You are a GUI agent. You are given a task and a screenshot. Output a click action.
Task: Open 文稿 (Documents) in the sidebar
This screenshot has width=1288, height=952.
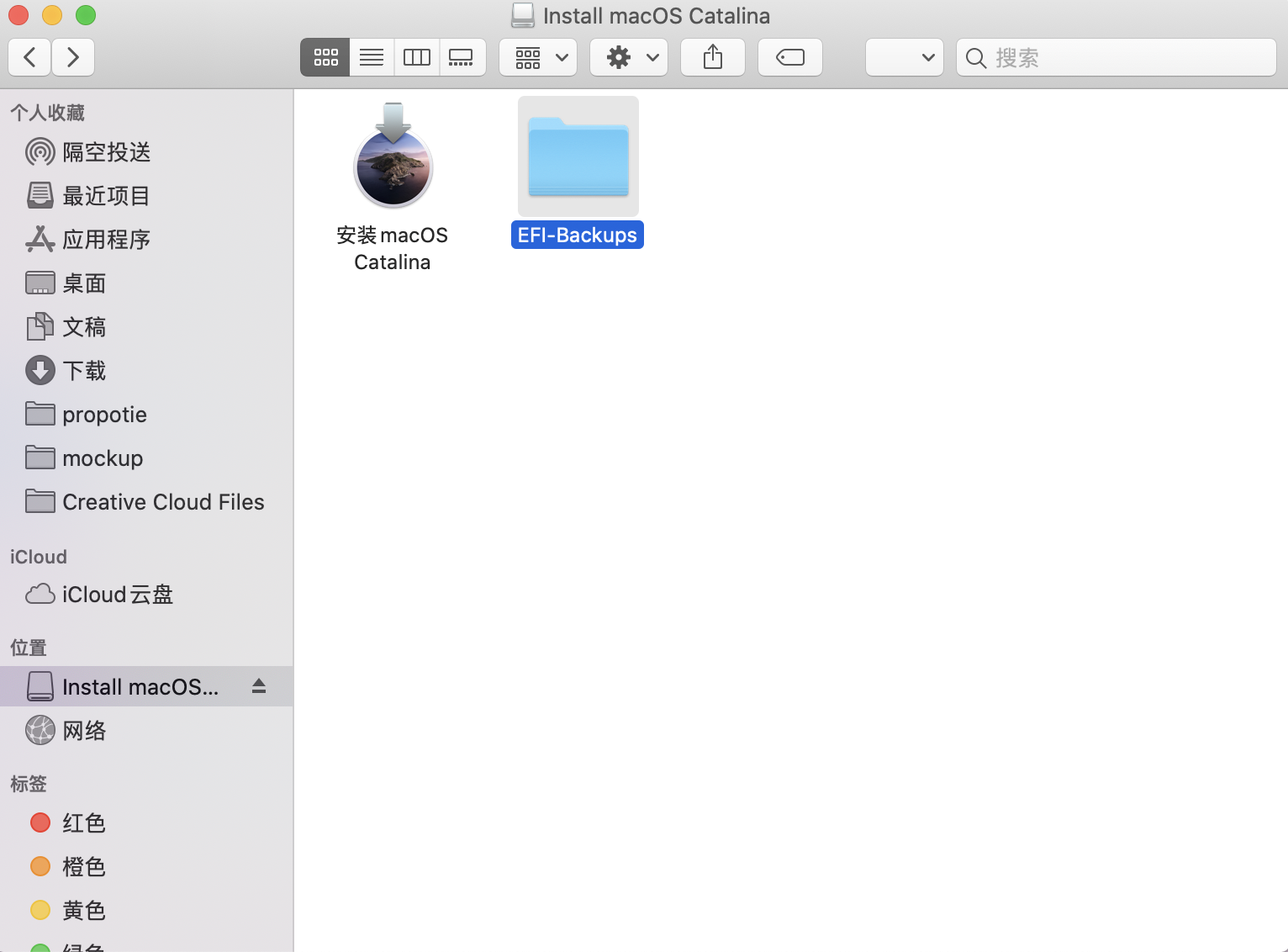tap(147, 327)
